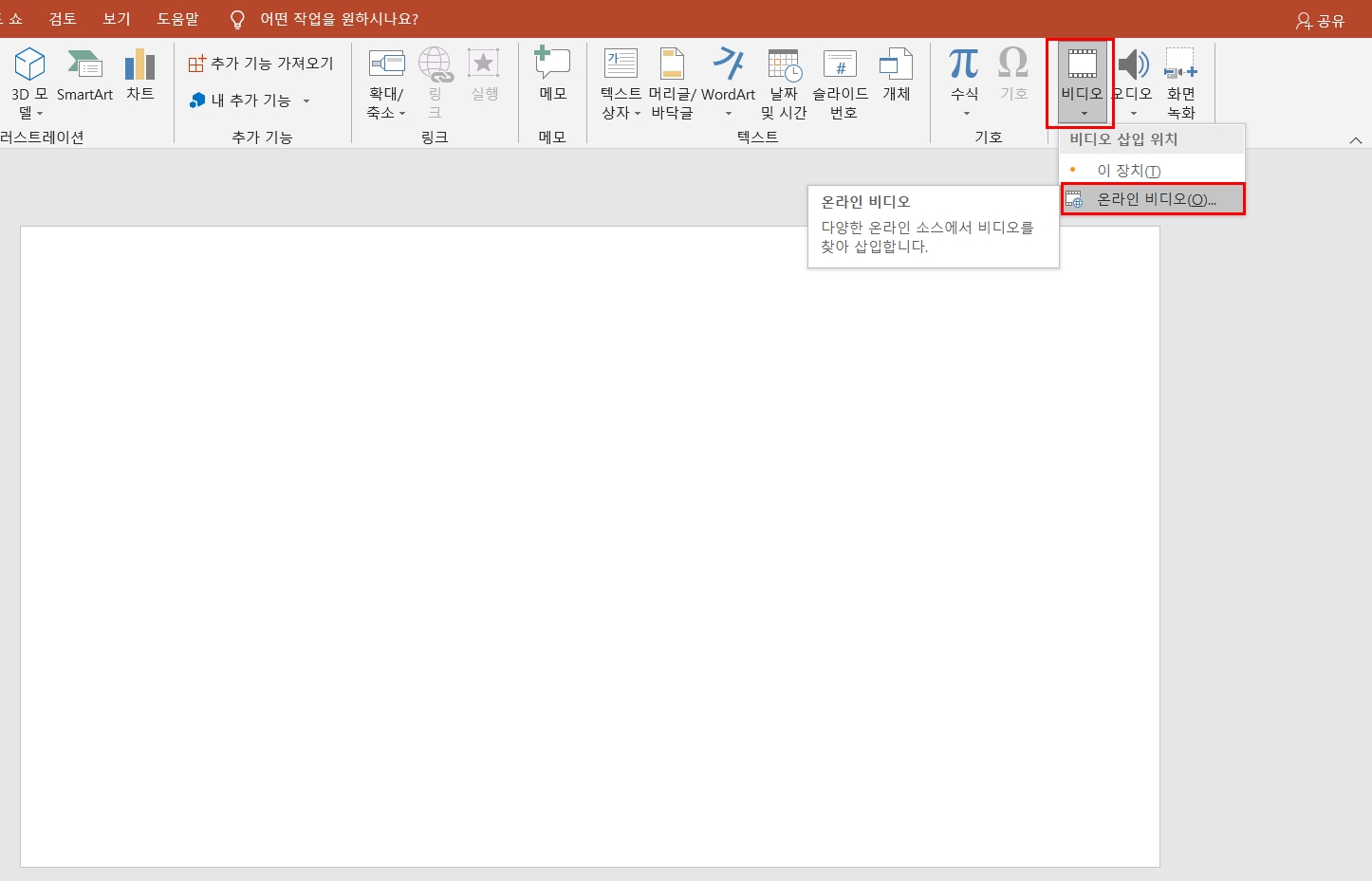
Task: Click the 실행 (Action) star icon
Action: coord(484,64)
